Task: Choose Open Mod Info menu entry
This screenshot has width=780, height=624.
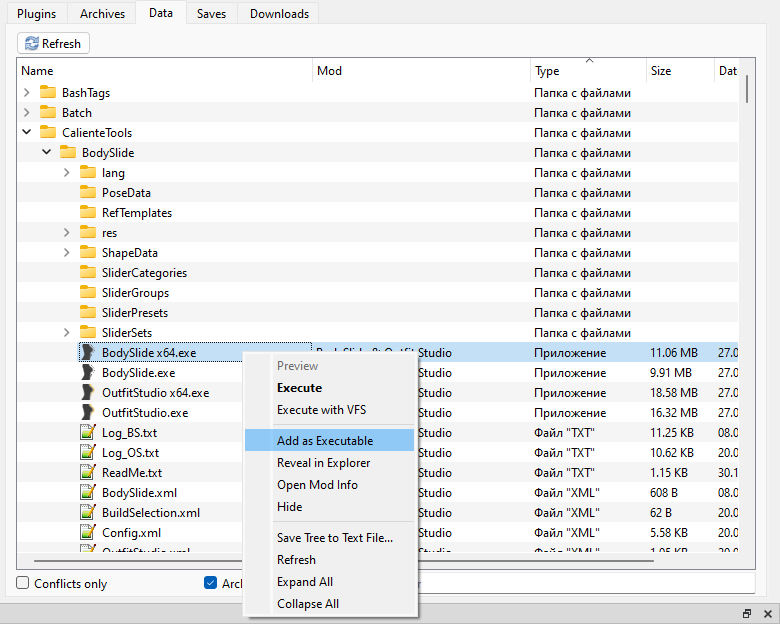Action: click(x=330, y=484)
